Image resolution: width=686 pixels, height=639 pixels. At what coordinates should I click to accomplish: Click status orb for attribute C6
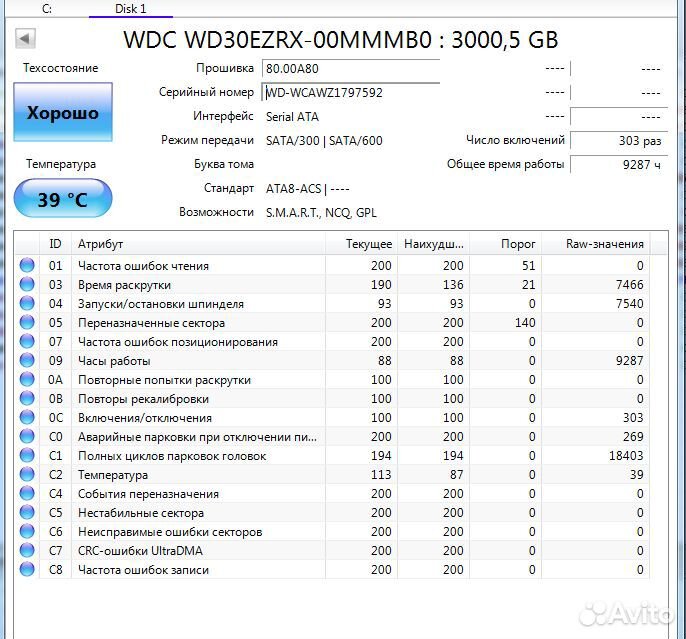[27, 531]
